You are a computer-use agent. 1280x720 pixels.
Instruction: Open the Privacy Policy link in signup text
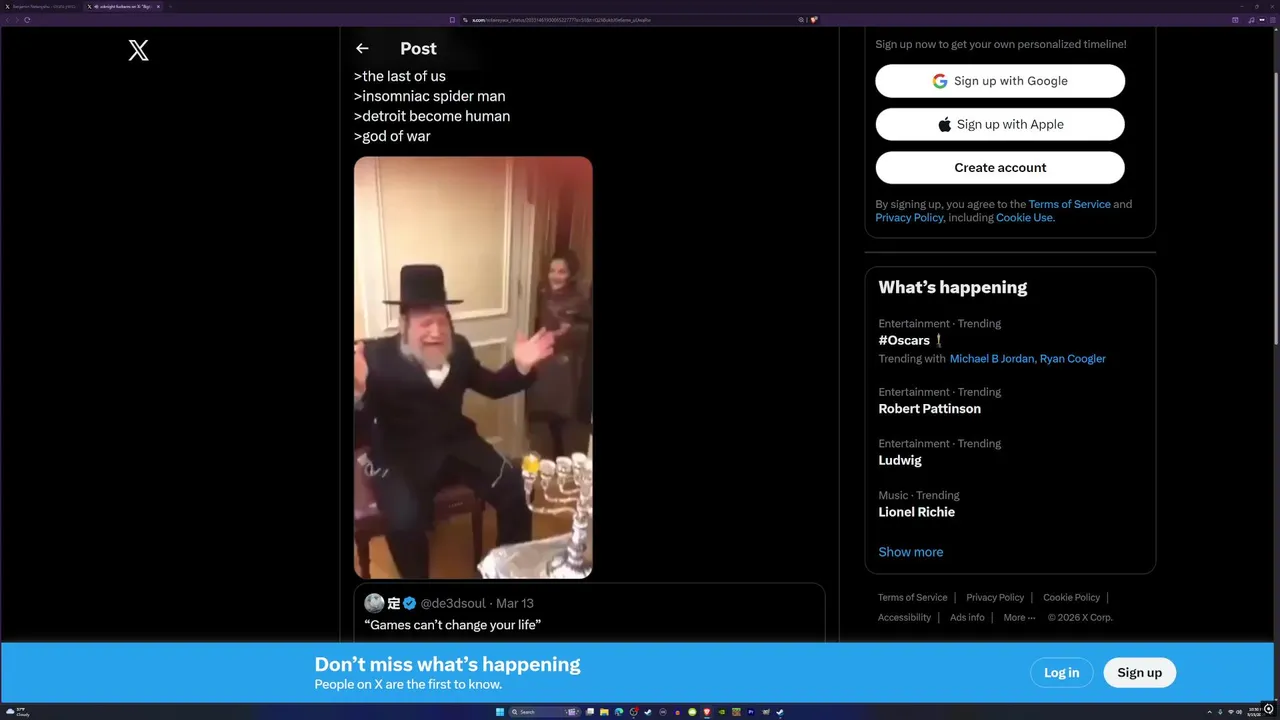pyautogui.click(x=909, y=217)
